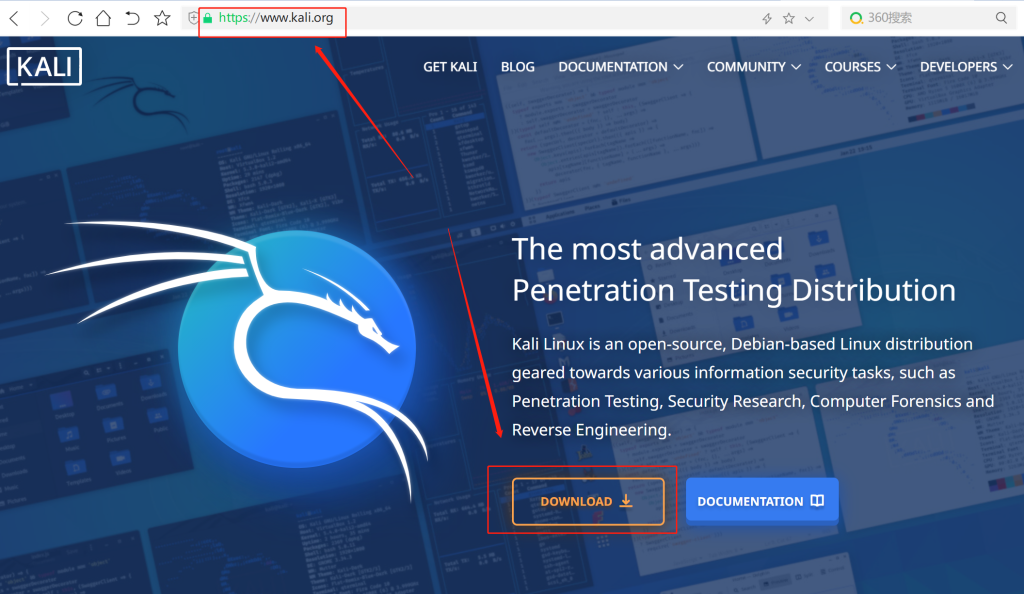Open the BLOG menu item
The image size is (1024, 594).
[518, 67]
